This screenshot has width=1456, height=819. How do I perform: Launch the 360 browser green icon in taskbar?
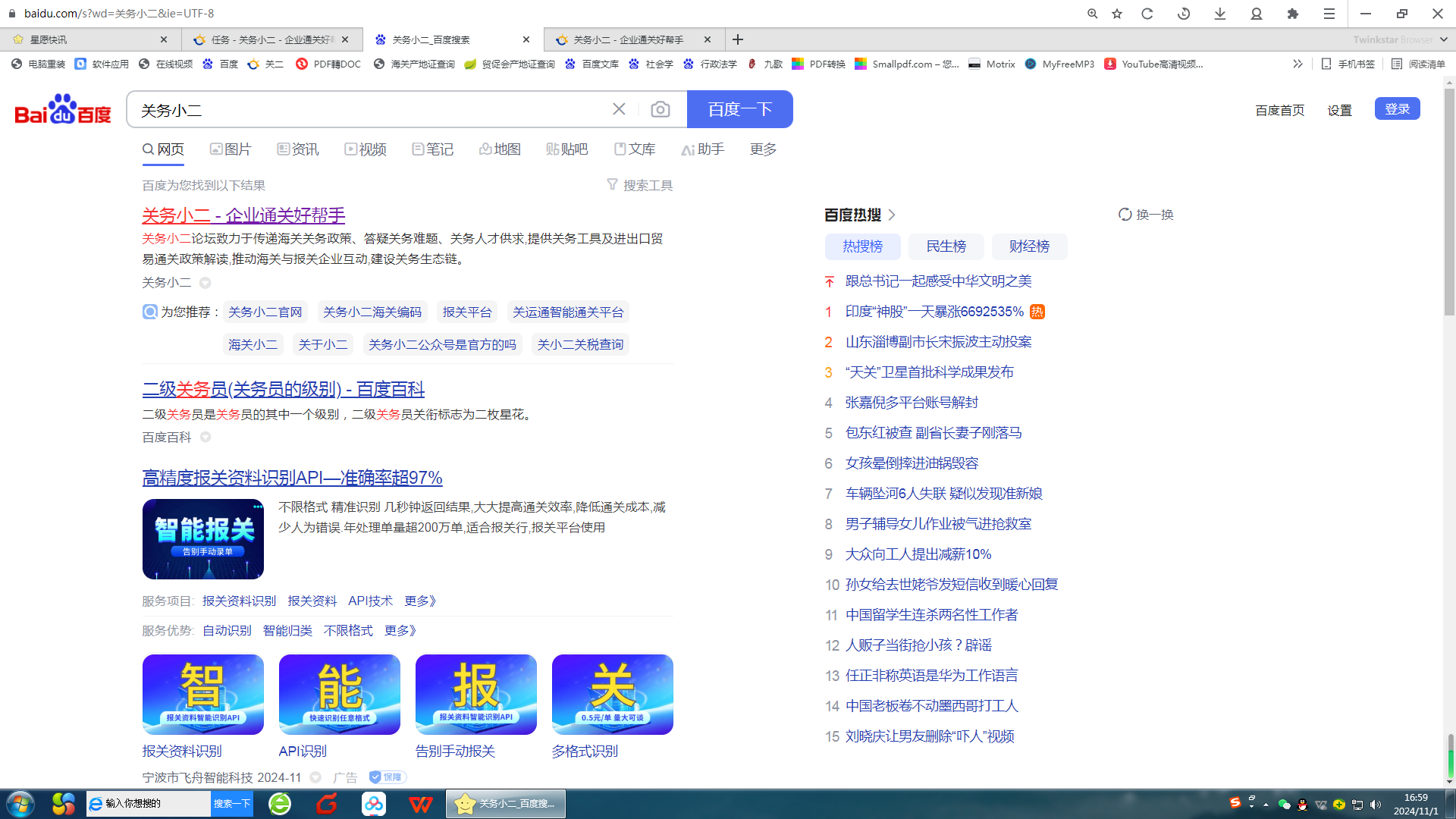[x=280, y=804]
